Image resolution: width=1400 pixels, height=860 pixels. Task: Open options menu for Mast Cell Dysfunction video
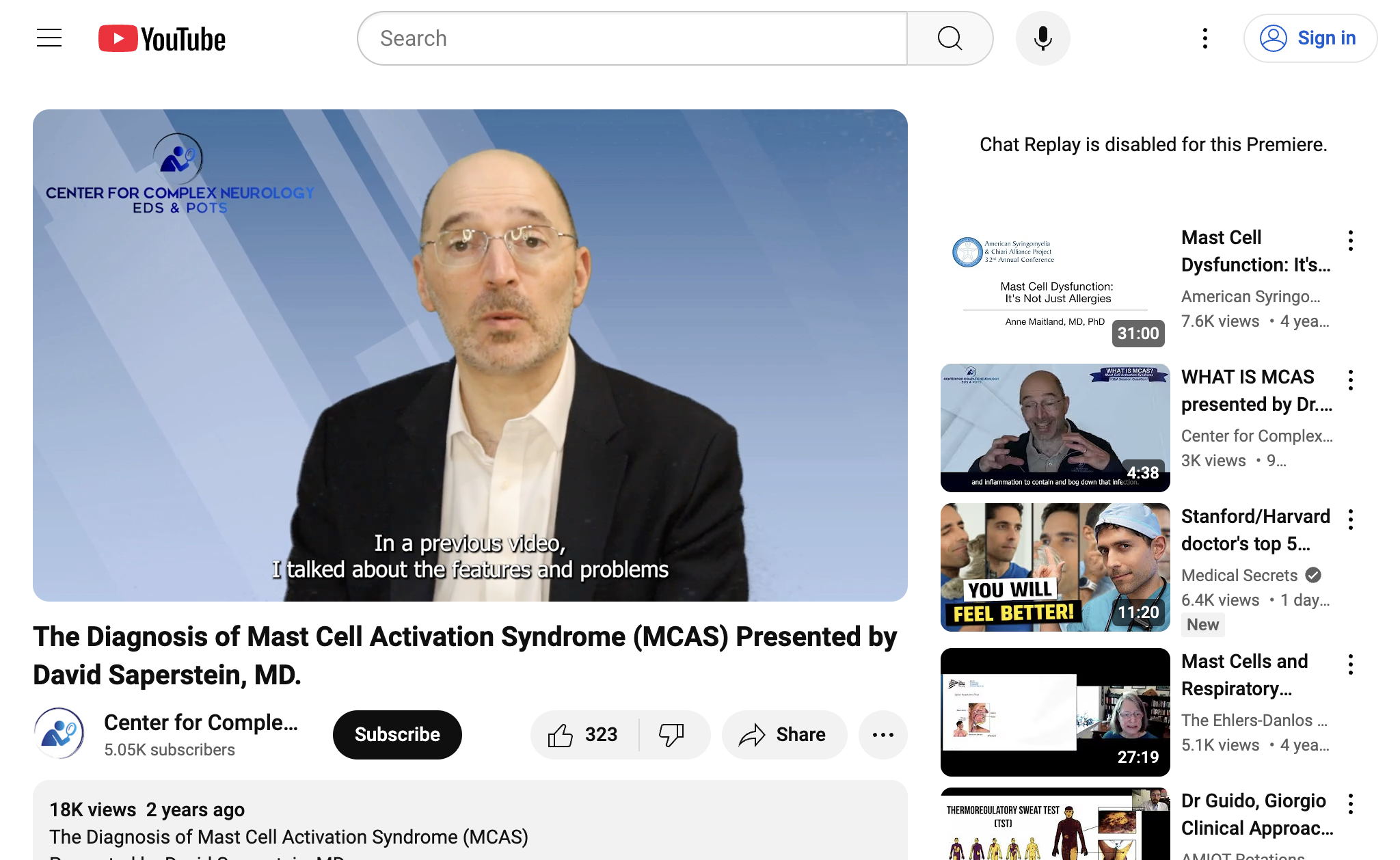(x=1350, y=240)
